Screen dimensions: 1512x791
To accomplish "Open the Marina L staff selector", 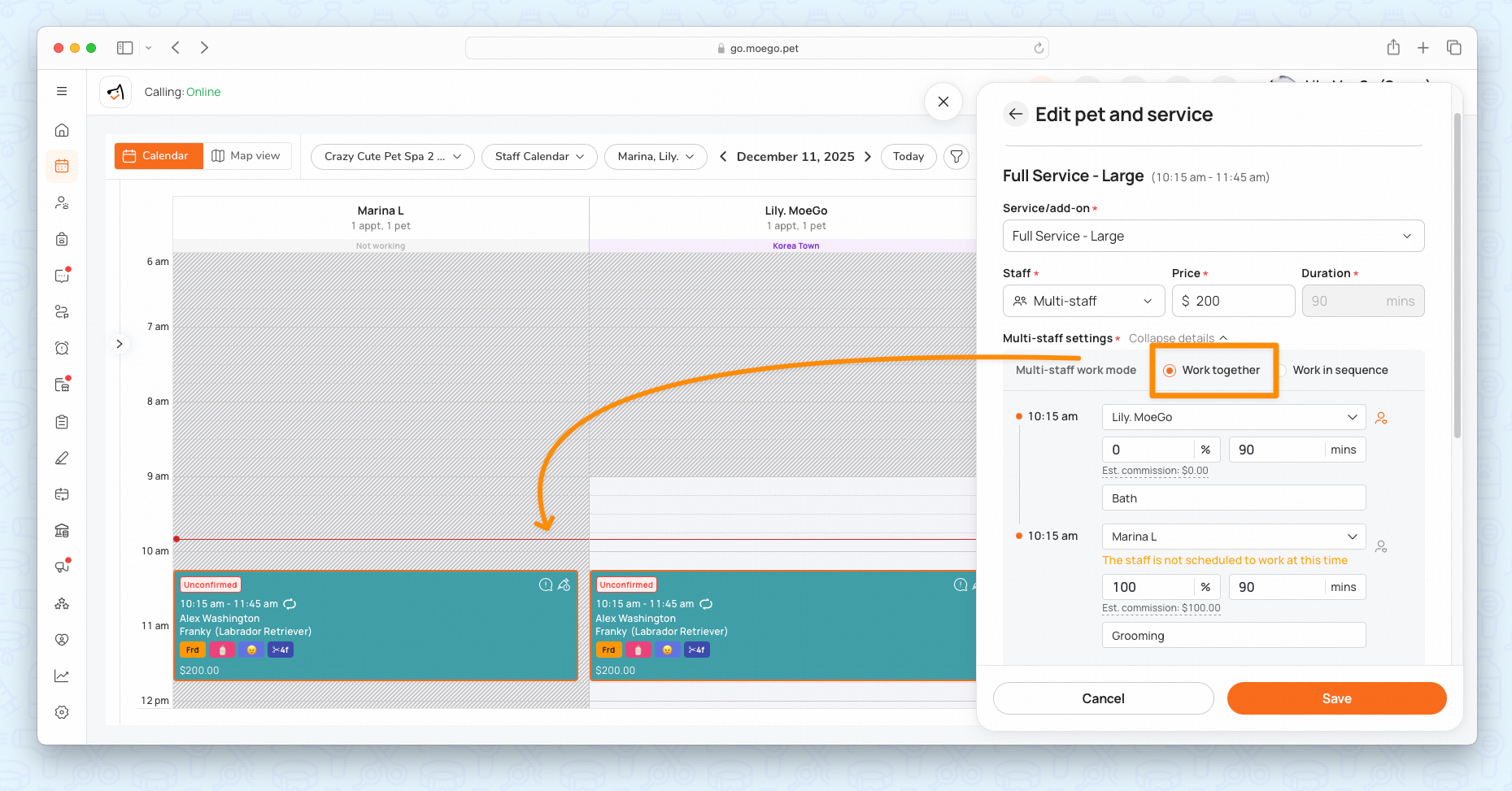I will click(x=1233, y=537).
